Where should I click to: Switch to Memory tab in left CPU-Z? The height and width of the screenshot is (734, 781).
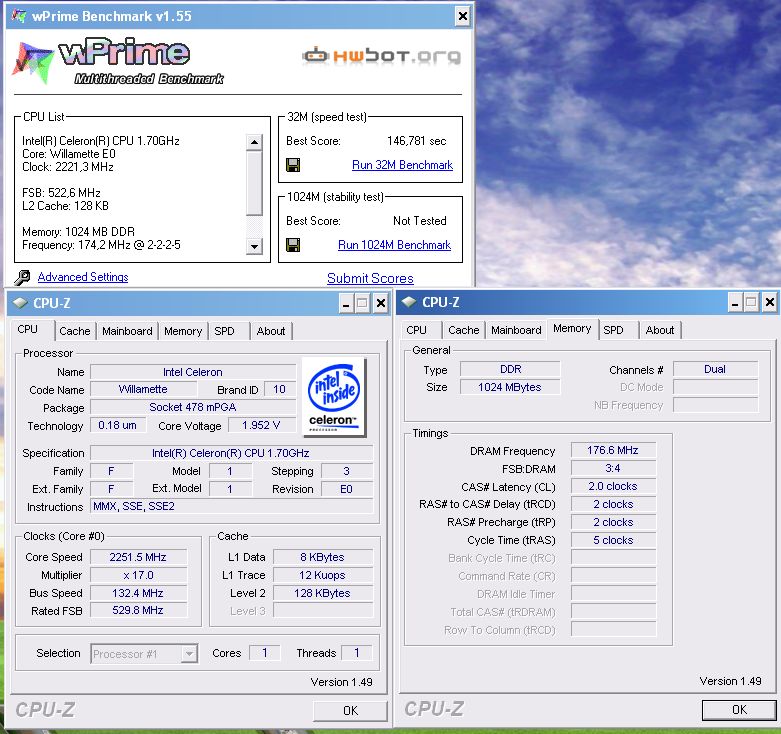pos(183,331)
